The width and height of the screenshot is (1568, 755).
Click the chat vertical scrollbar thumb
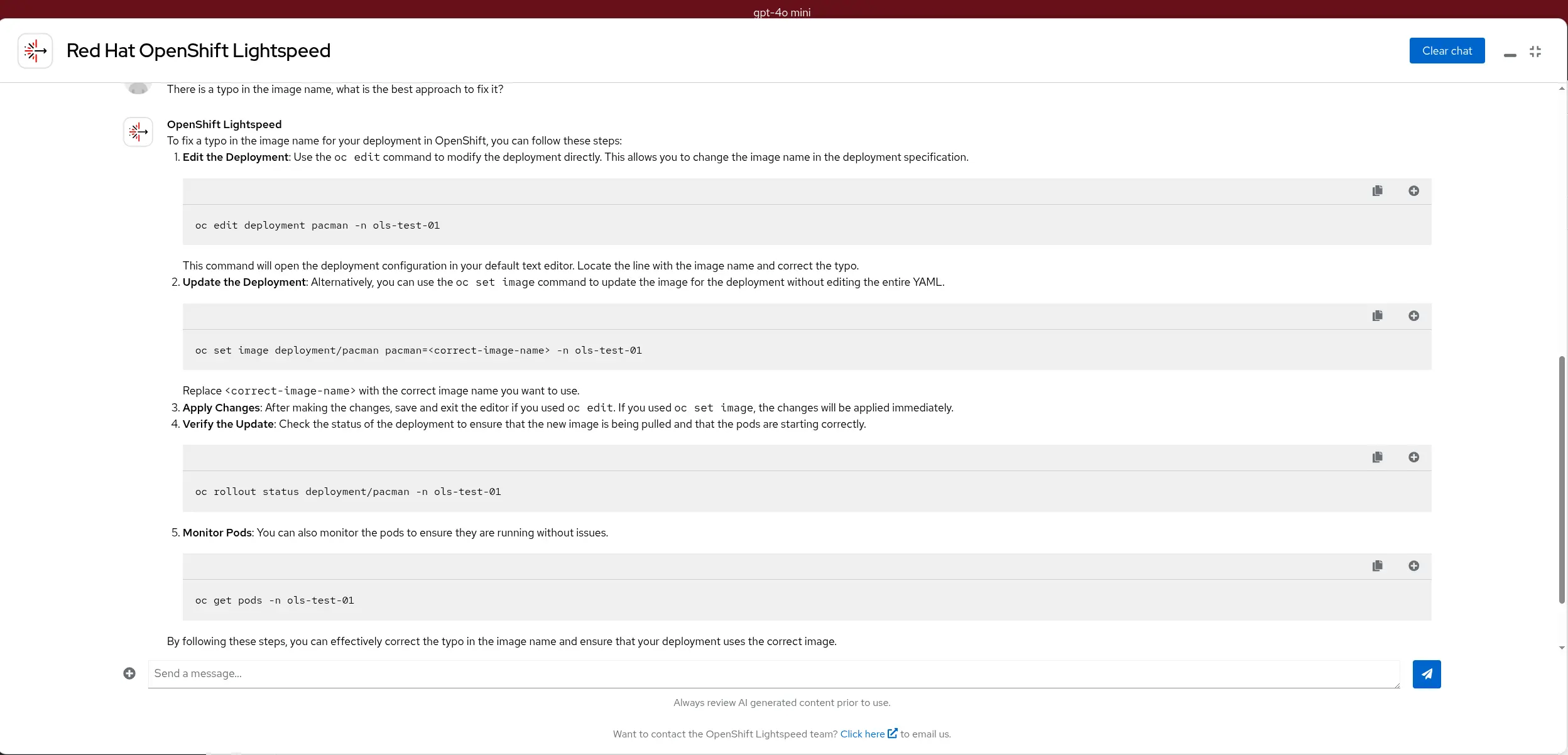[1562, 480]
